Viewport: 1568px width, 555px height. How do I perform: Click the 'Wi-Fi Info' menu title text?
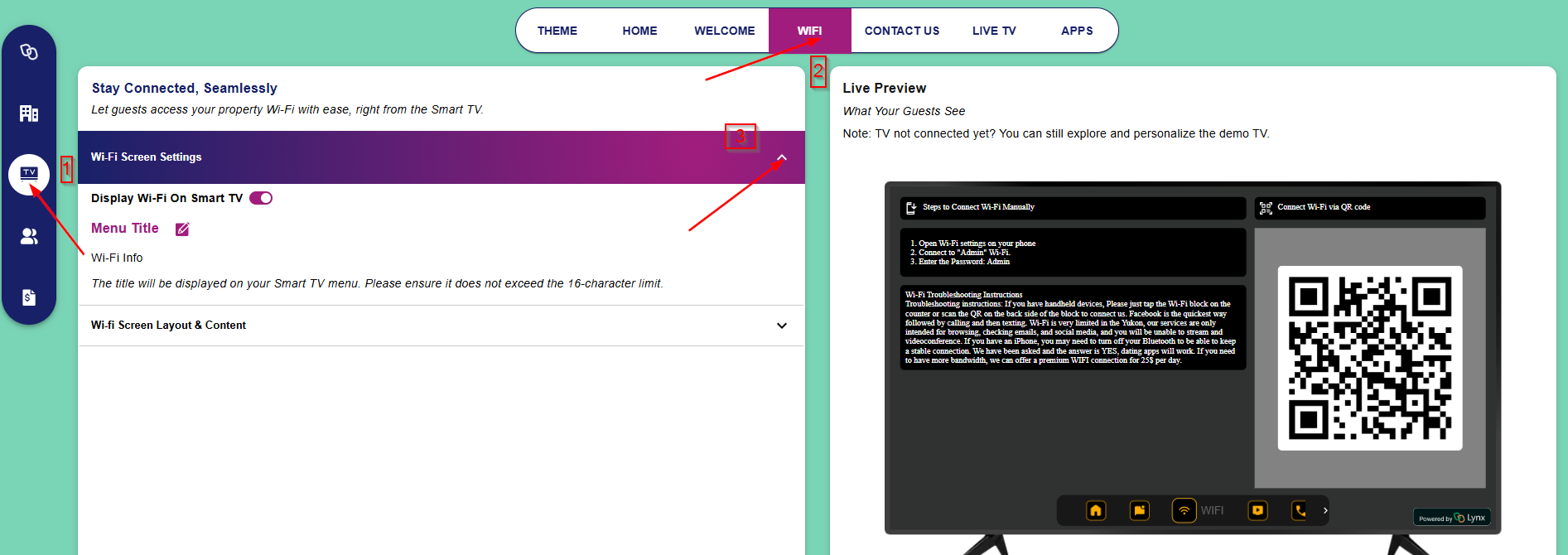click(x=117, y=258)
